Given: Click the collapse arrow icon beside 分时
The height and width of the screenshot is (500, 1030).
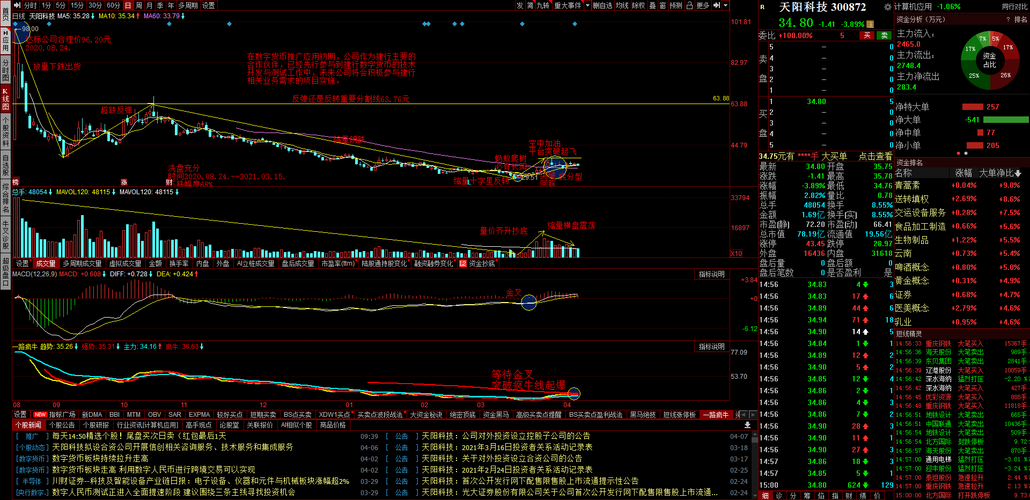Looking at the screenshot, I should [17, 5].
